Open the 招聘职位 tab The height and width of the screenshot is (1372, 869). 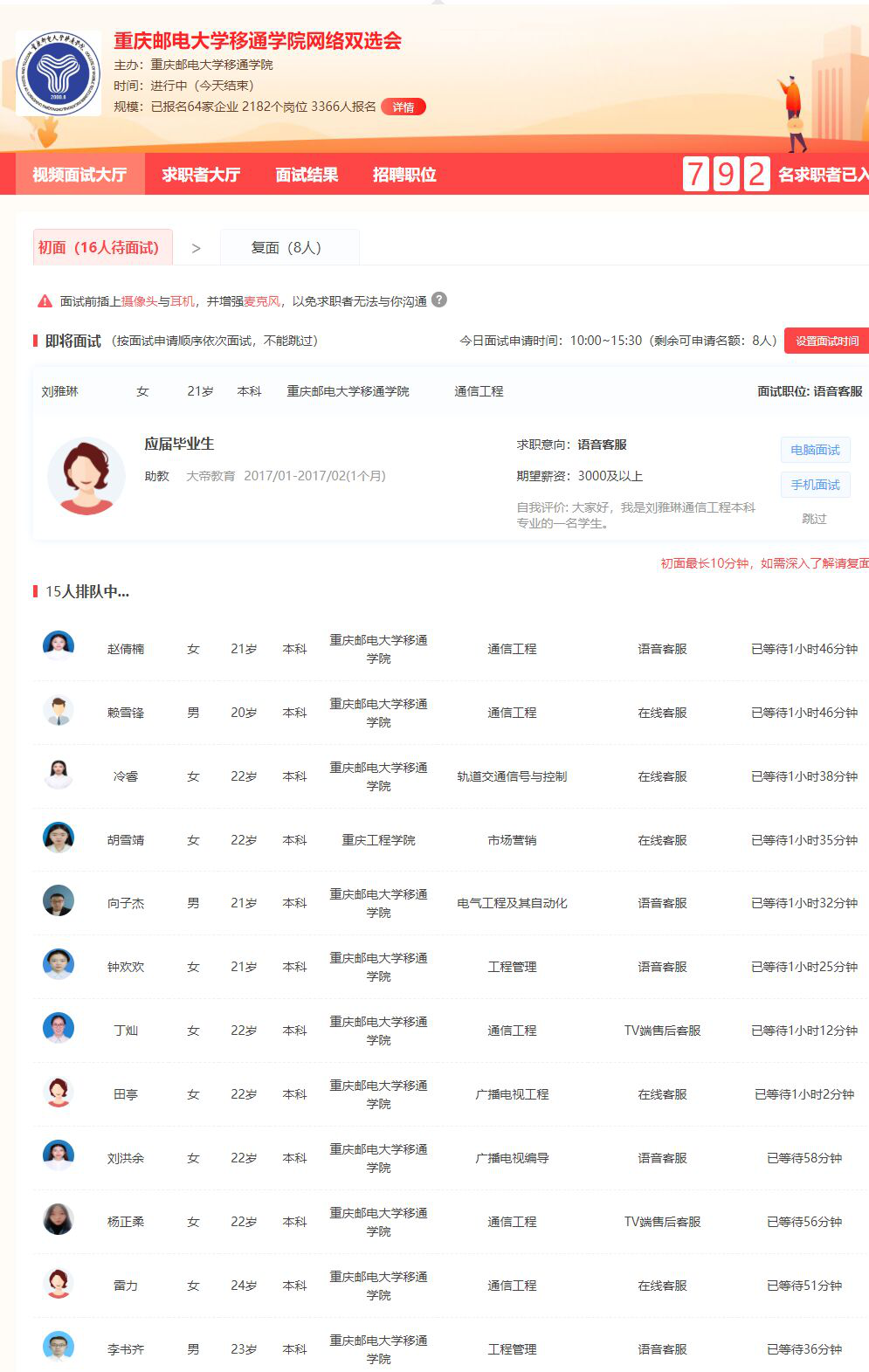(404, 175)
